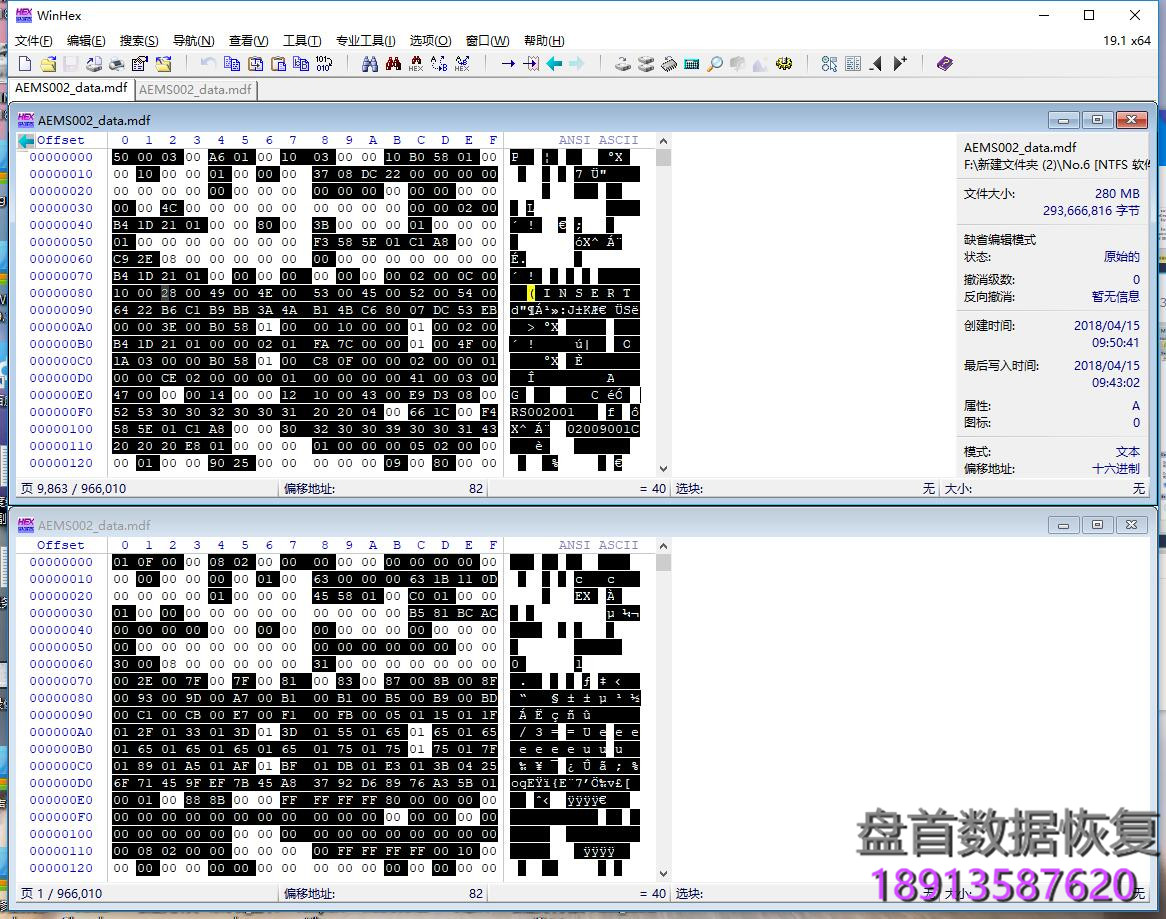The image size is (1166, 919).
Task: Maximize the upper AEMS002_data.mdf child window
Action: pos(1097,120)
